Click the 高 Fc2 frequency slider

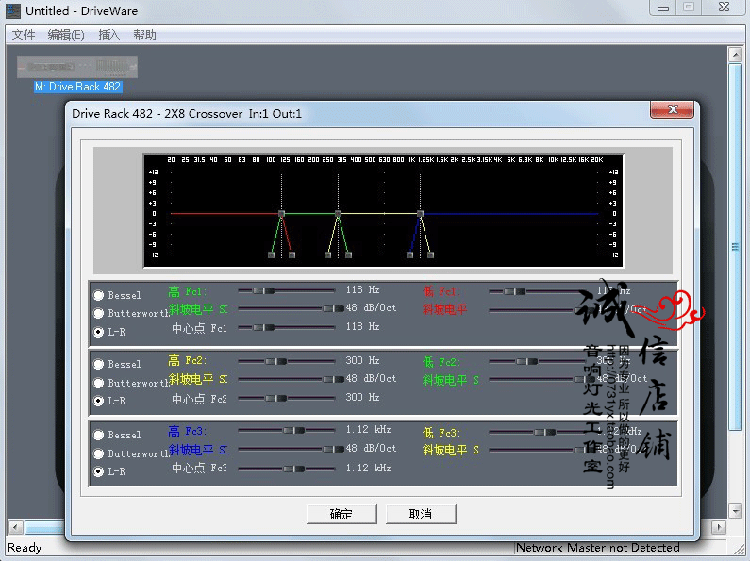[x=276, y=361]
